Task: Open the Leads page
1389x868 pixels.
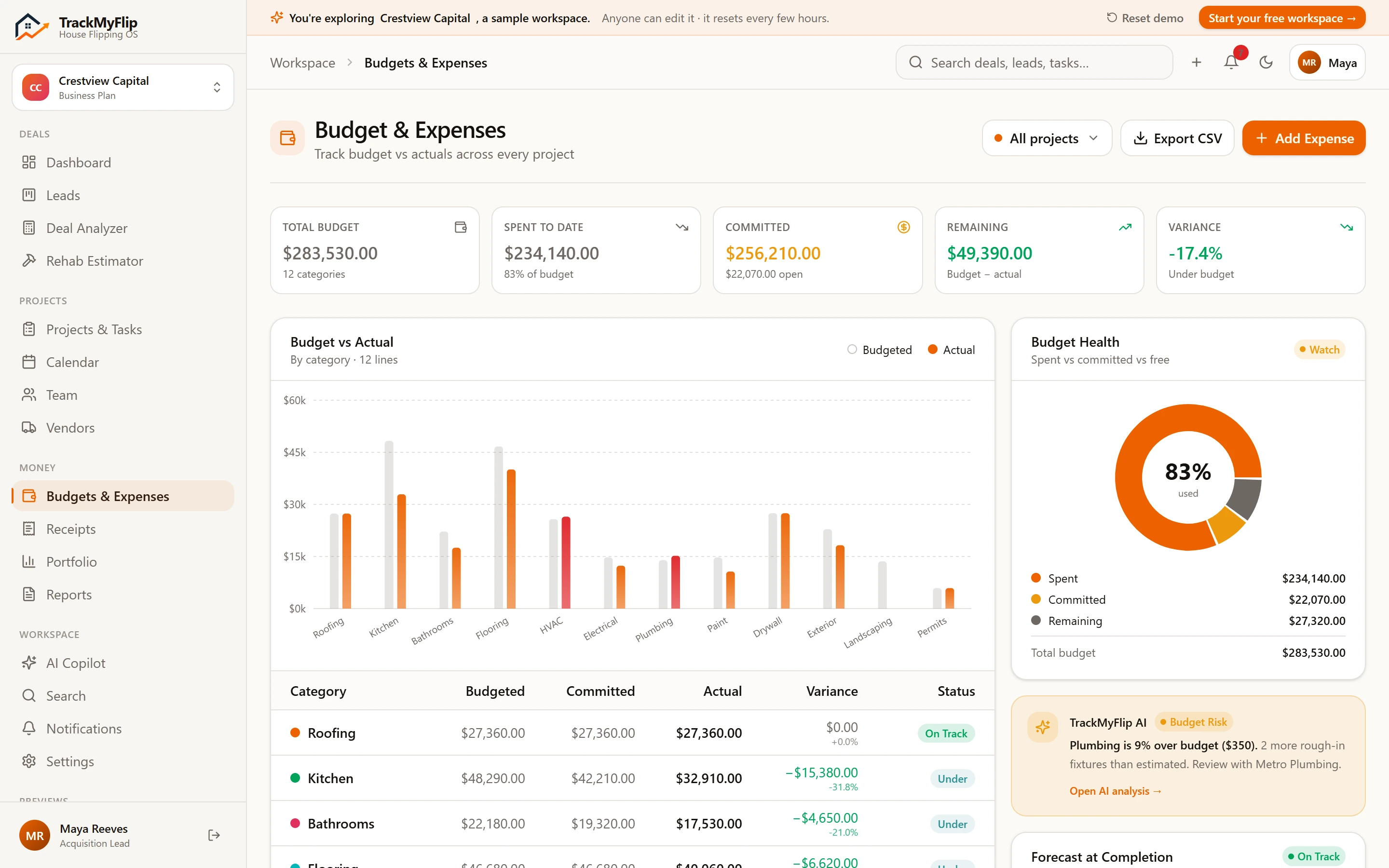Action: point(123,195)
